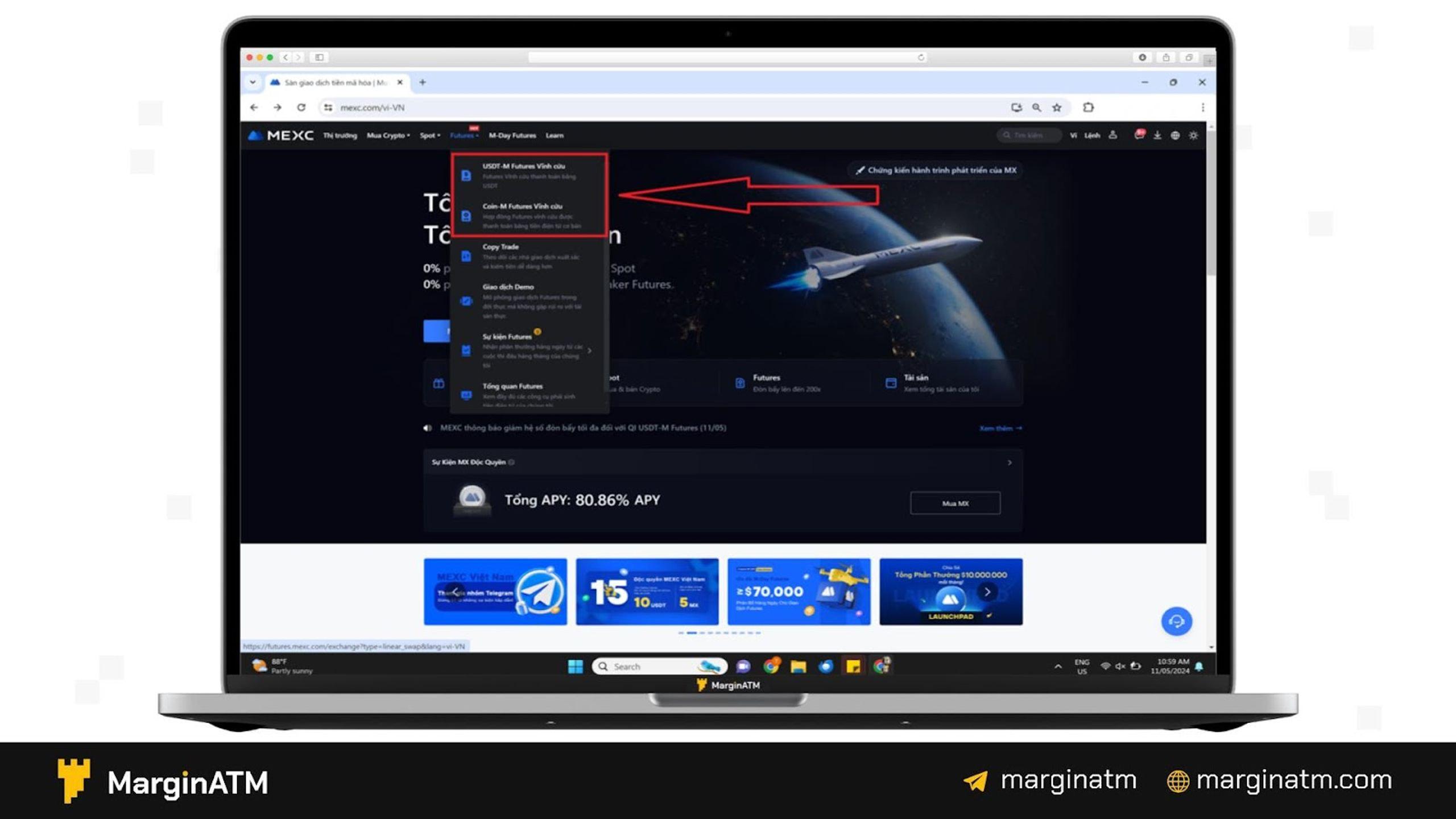Expand Sự kiện Futures chevron arrow
Screen dimensions: 1456x819
tap(590, 350)
